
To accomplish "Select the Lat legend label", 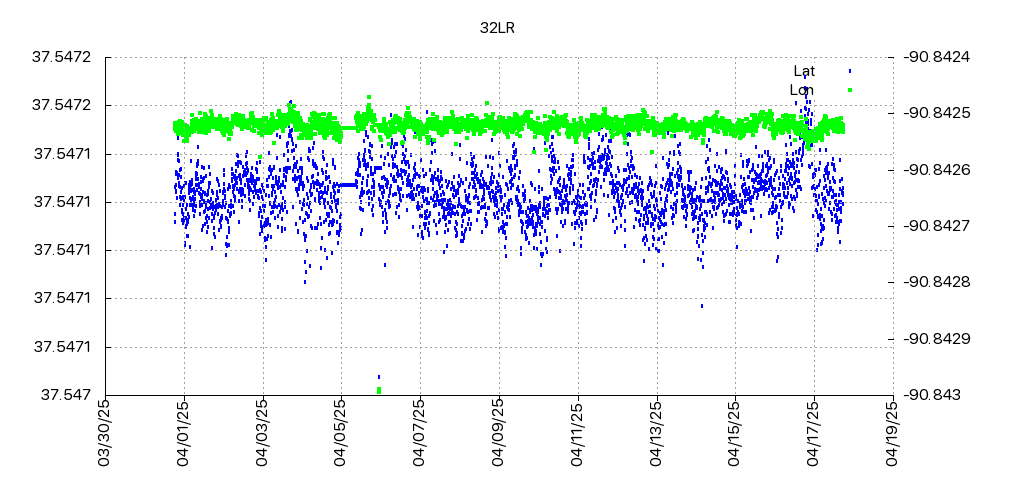I will (x=804, y=71).
